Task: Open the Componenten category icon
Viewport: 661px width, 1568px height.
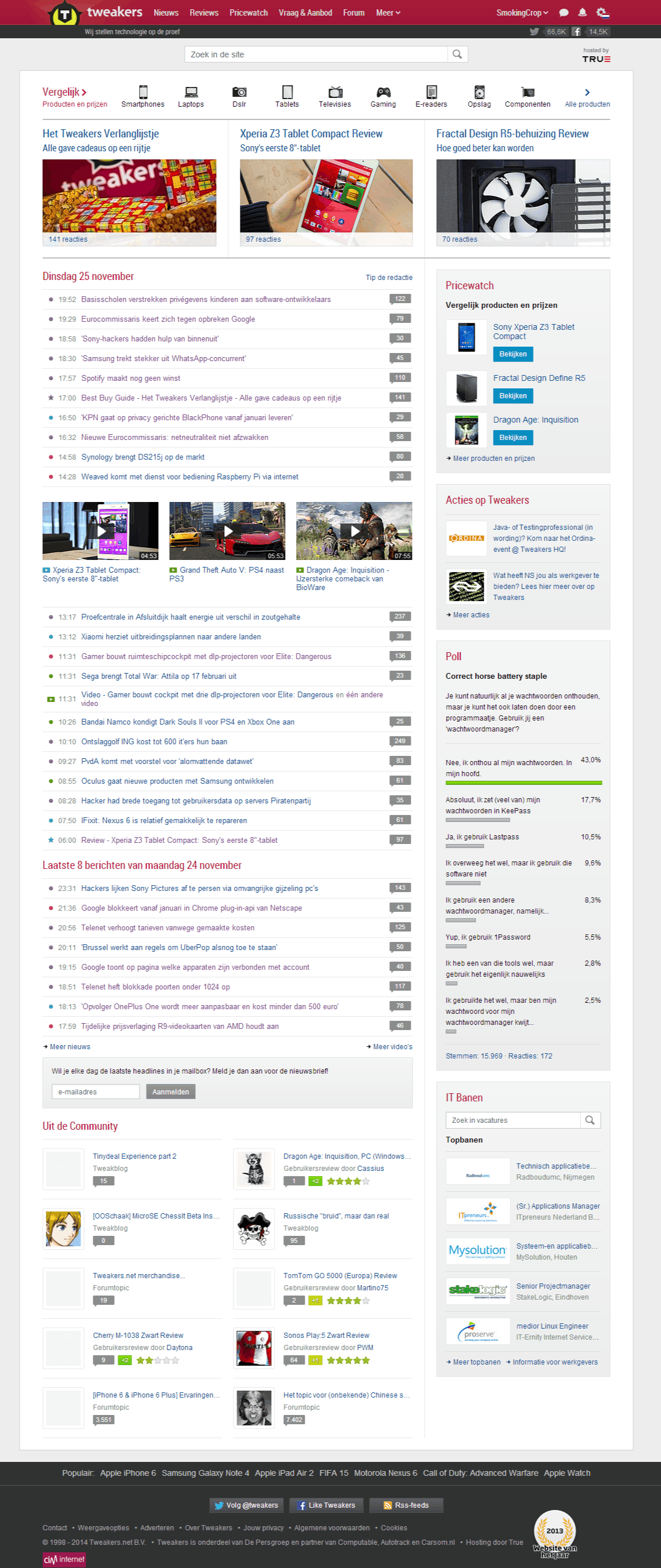Action: (x=527, y=92)
